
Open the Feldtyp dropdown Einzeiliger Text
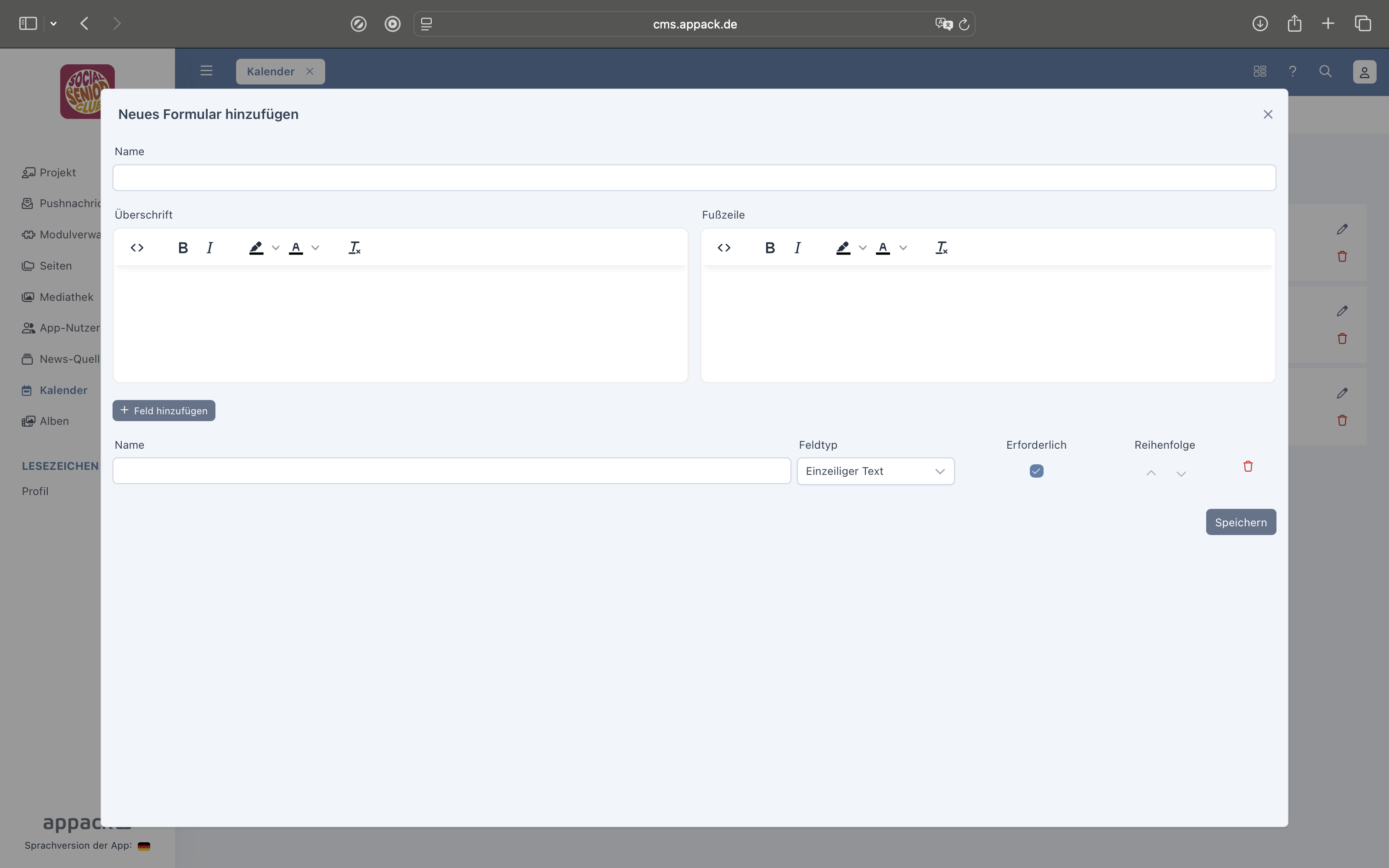pos(875,471)
